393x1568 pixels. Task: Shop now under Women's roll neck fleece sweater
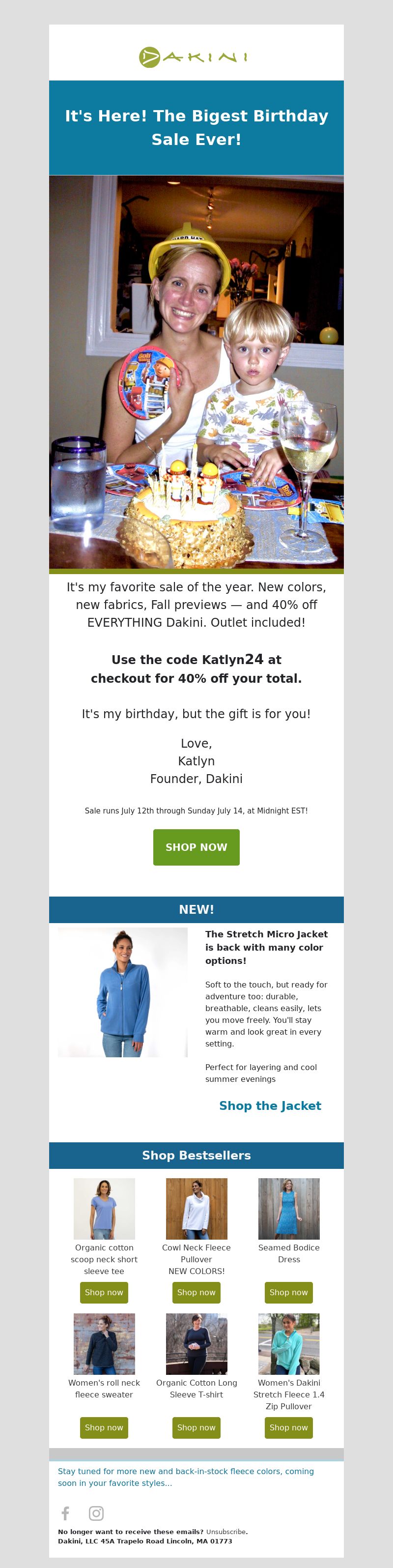click(104, 1427)
